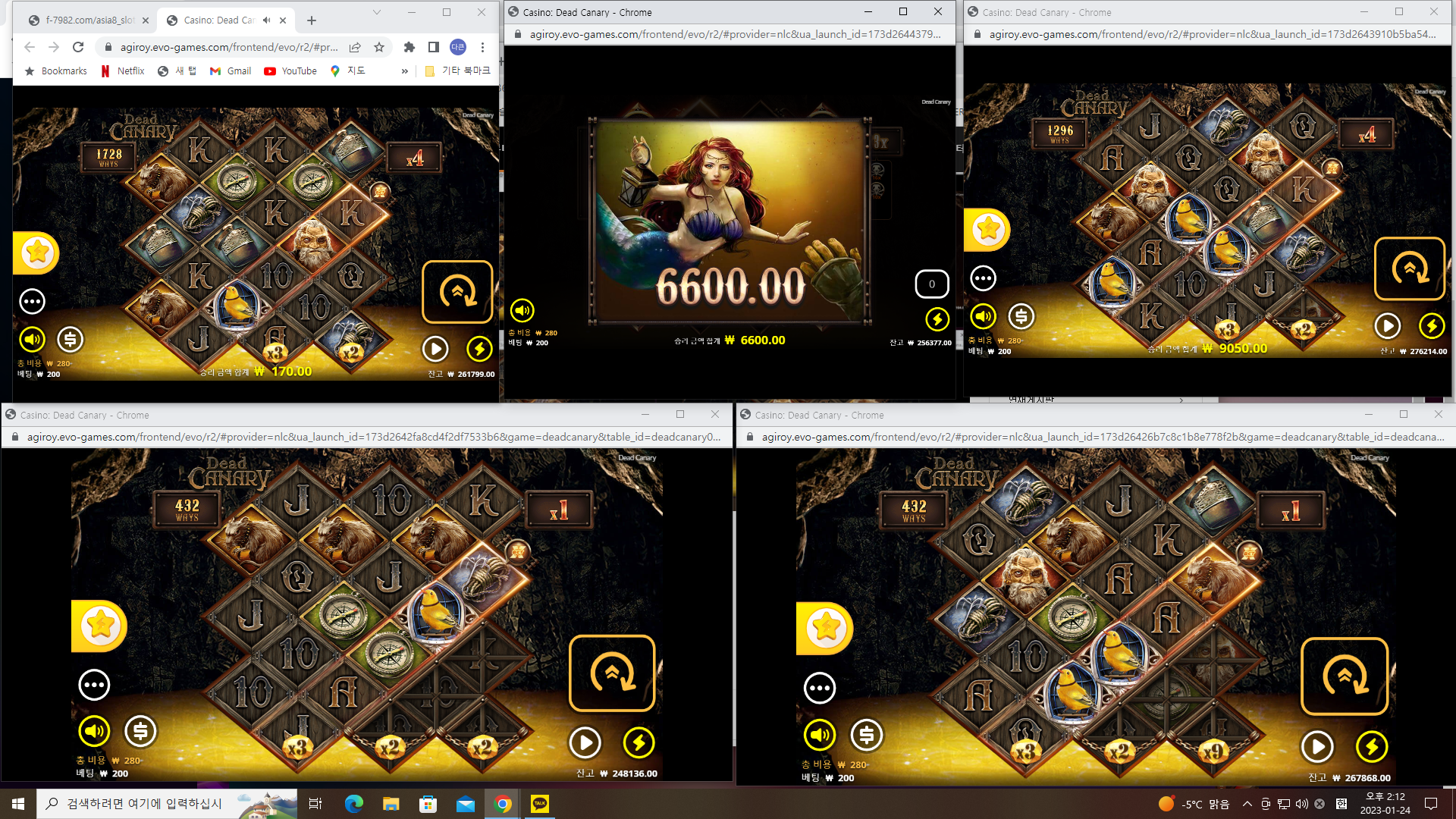Open the Chrome extensions puzzle icon
Viewport: 1456px width, 819px height.
(409, 47)
